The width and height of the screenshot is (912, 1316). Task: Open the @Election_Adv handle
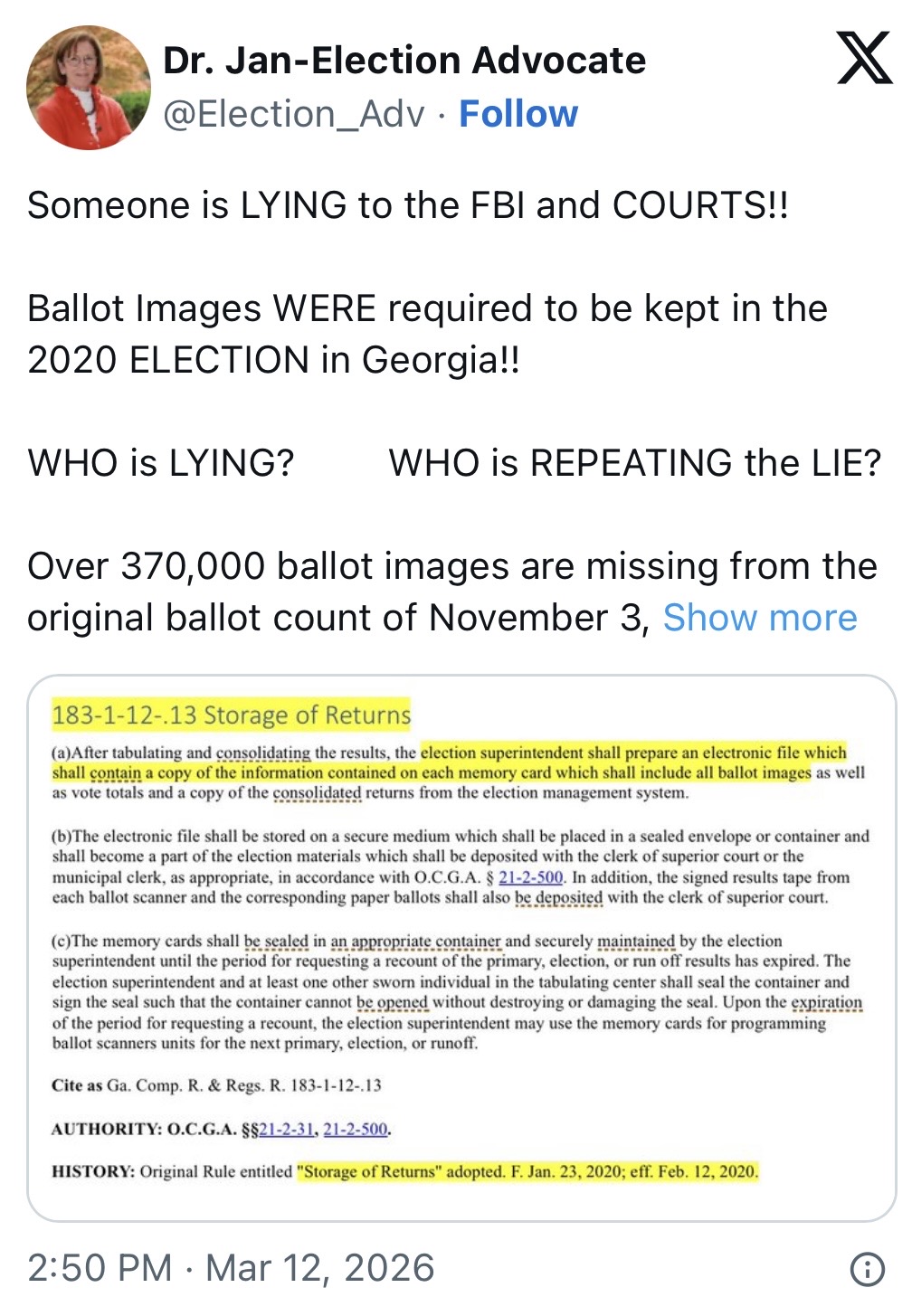[x=294, y=115]
